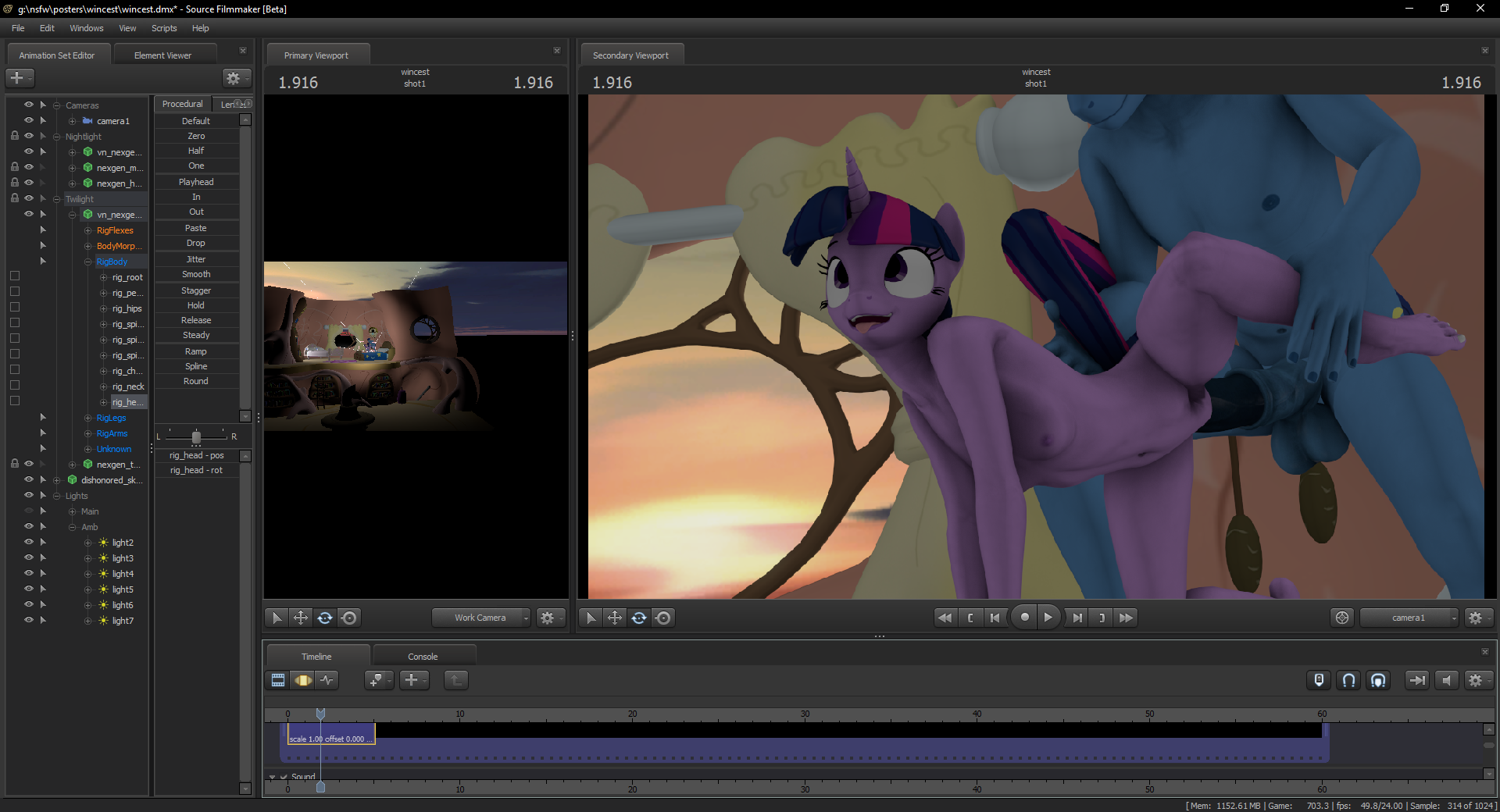Select the Clip Editor mode icon
Screen dimensions: 1500x812
pyautogui.click(x=278, y=680)
